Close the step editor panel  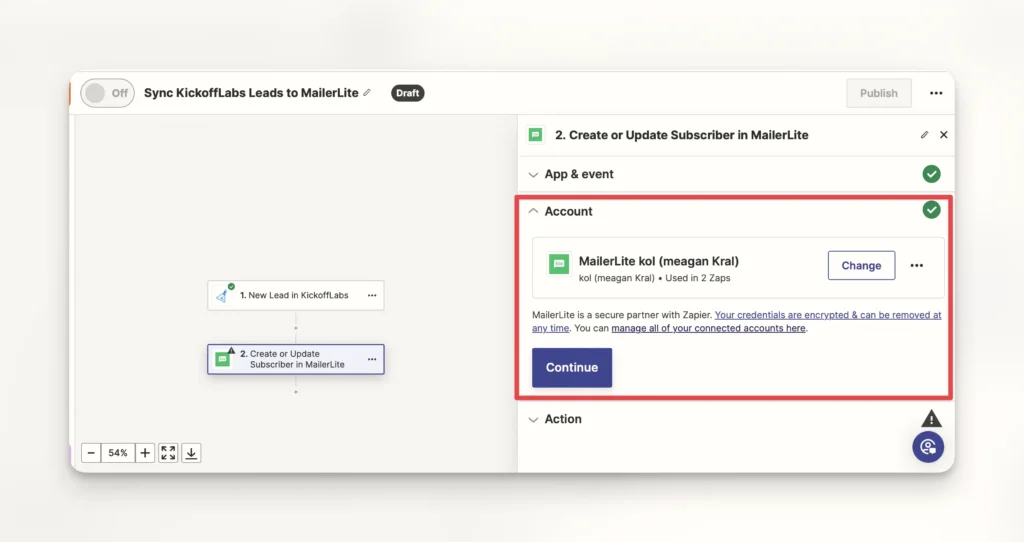pyautogui.click(x=944, y=135)
